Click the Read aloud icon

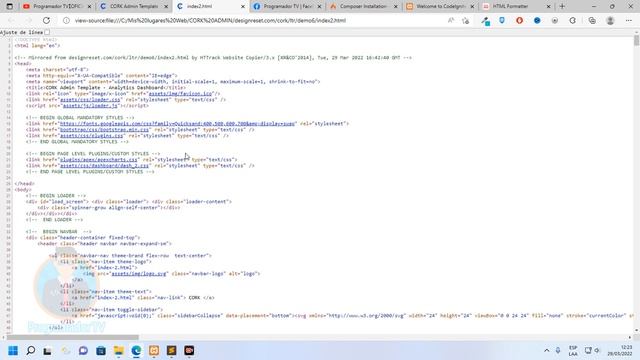pyautogui.click(x=451, y=20)
